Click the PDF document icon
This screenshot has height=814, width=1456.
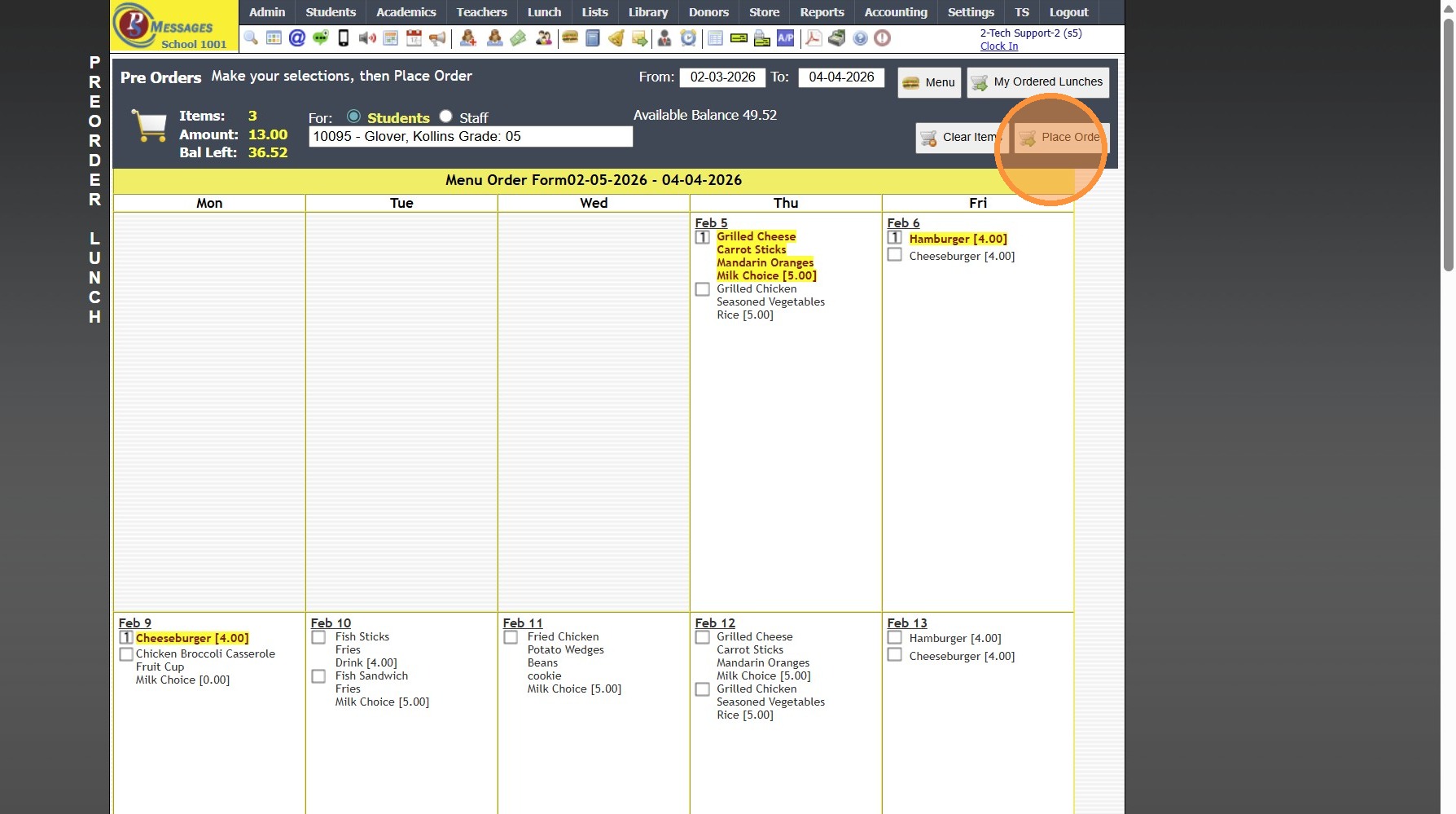pos(813,38)
